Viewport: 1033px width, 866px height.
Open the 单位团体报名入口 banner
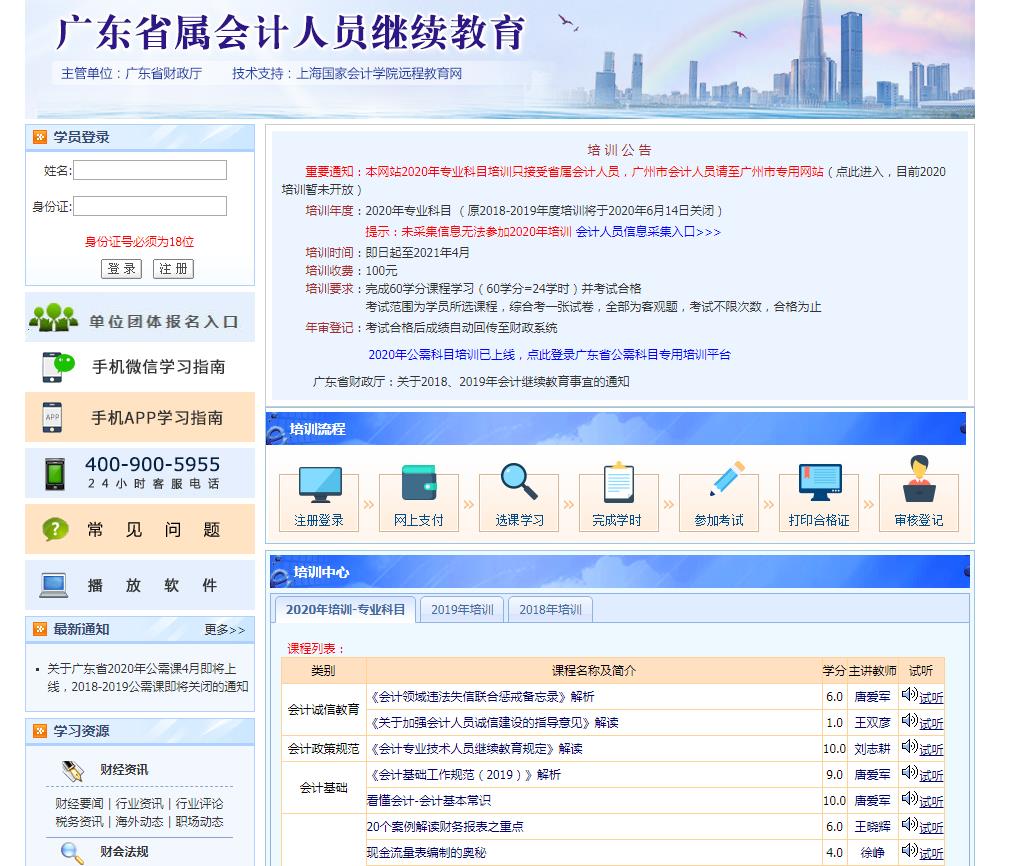click(140, 320)
